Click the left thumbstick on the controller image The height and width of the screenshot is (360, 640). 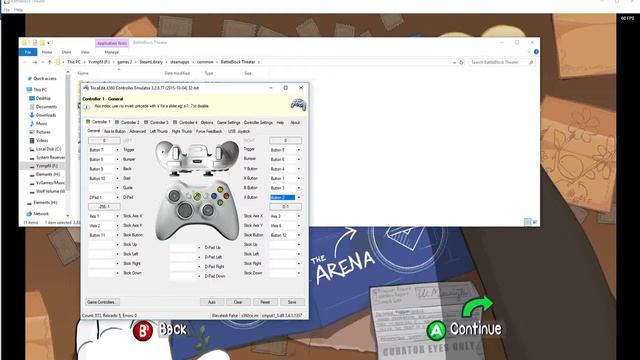(x=175, y=196)
